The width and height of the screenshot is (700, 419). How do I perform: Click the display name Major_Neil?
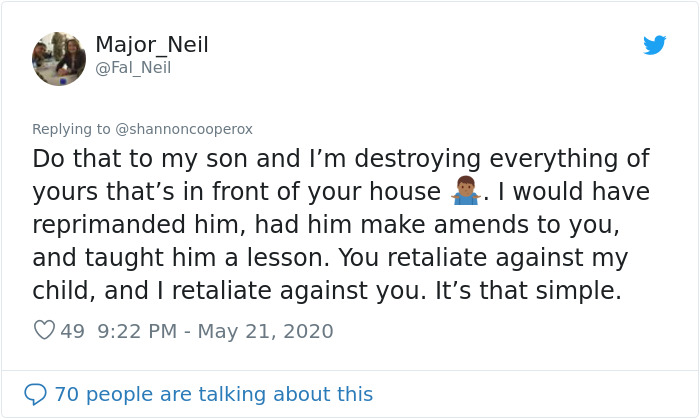pos(151,45)
